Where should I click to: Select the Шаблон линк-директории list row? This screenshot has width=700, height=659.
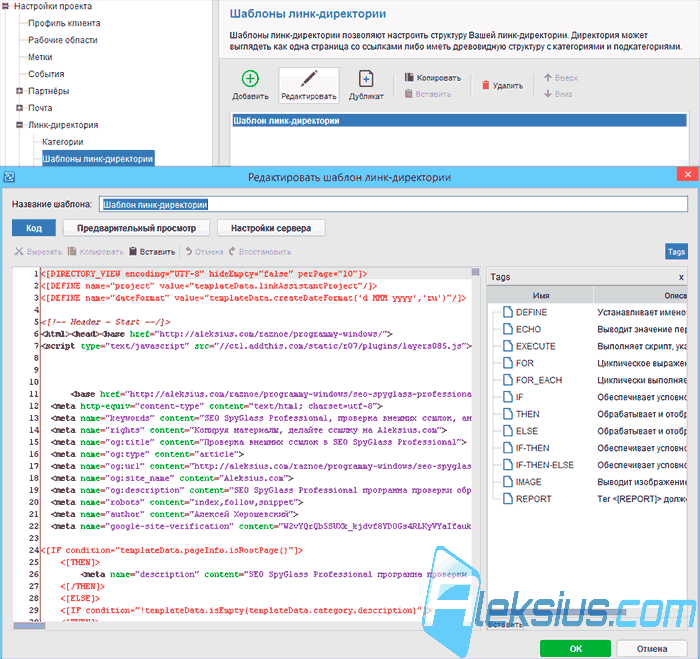tap(459, 121)
